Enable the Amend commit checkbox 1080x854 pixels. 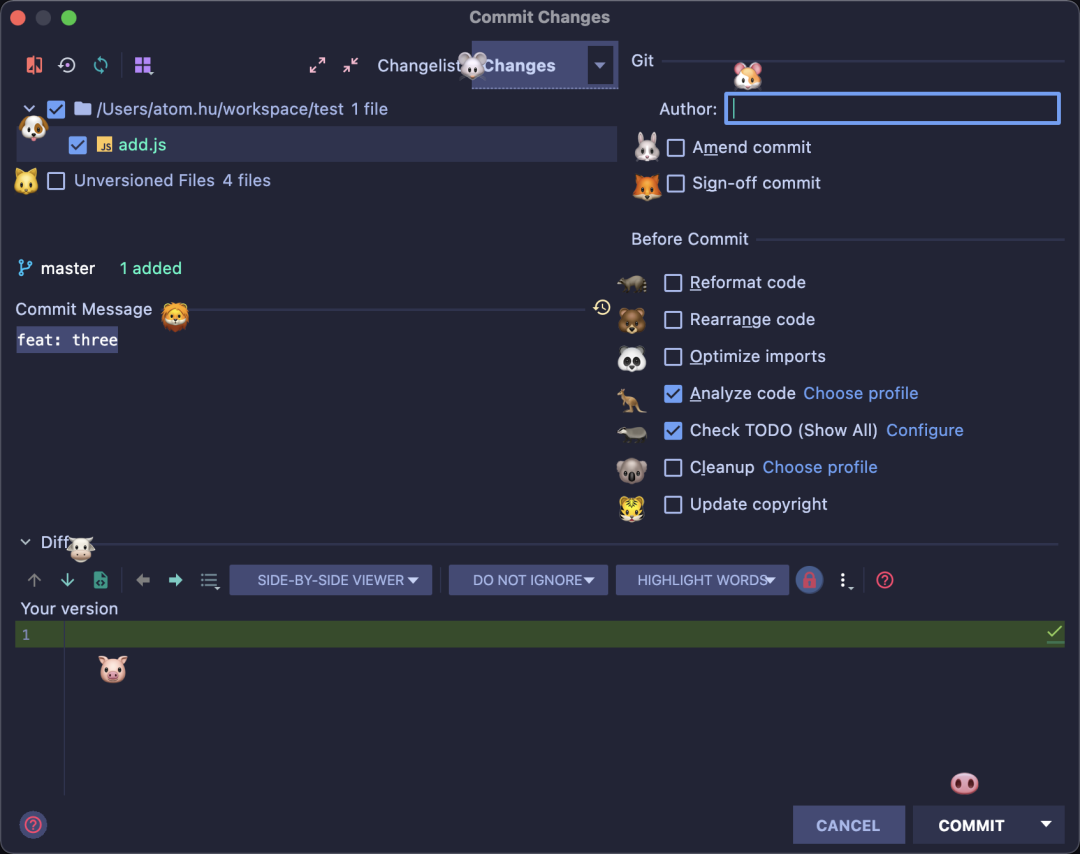coord(676,147)
